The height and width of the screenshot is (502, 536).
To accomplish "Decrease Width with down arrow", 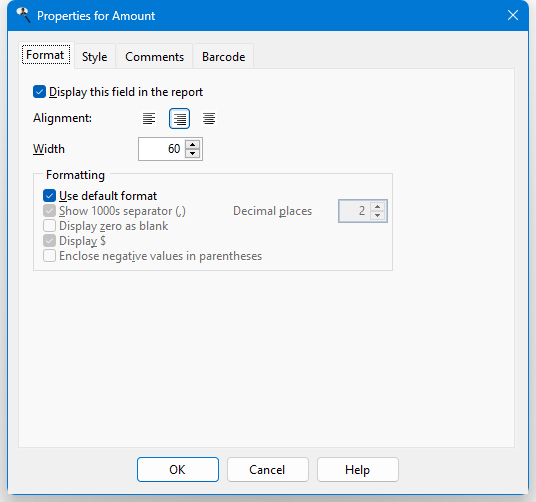I will [192, 153].
